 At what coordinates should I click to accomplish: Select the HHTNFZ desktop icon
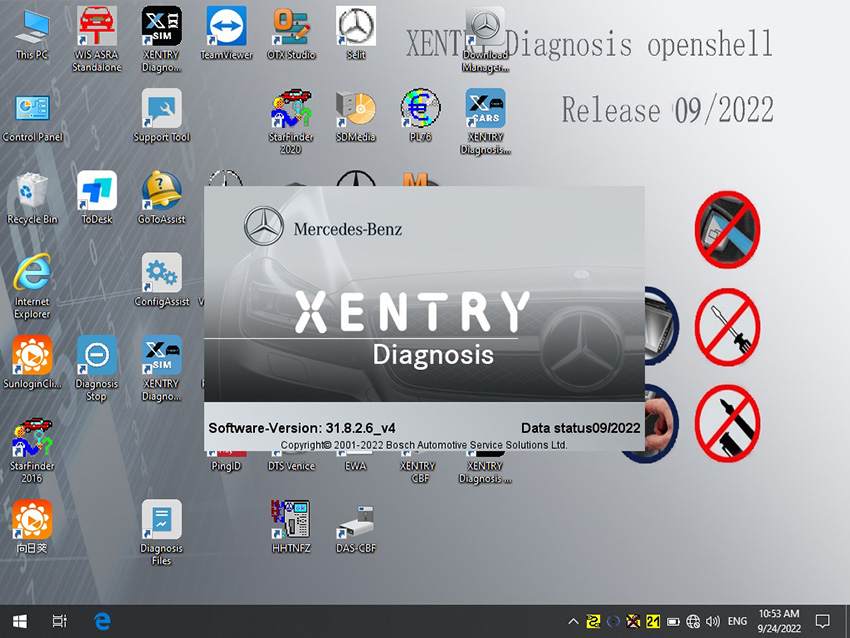coord(291,527)
